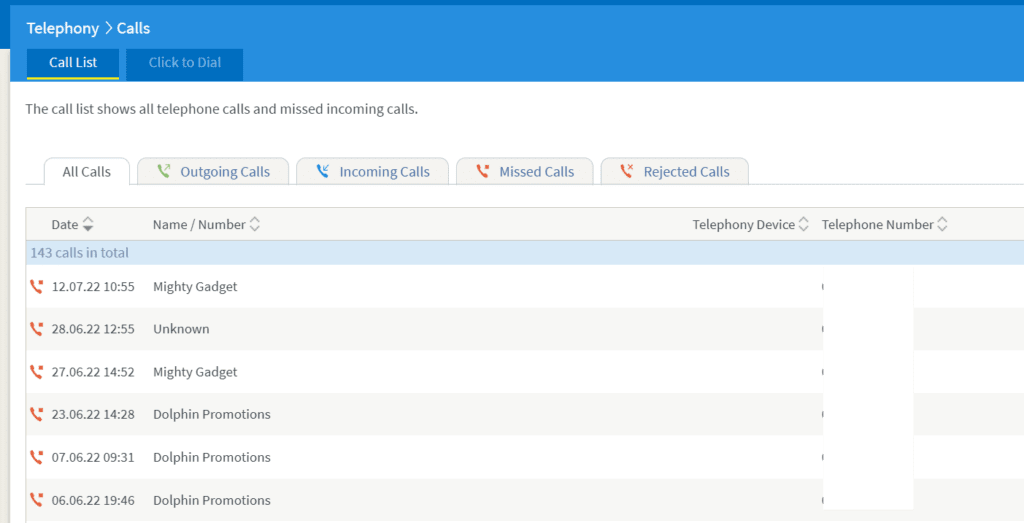Click missed call icon for 12.07.22 10:55
Image resolution: width=1024 pixels, height=523 pixels.
(37, 287)
